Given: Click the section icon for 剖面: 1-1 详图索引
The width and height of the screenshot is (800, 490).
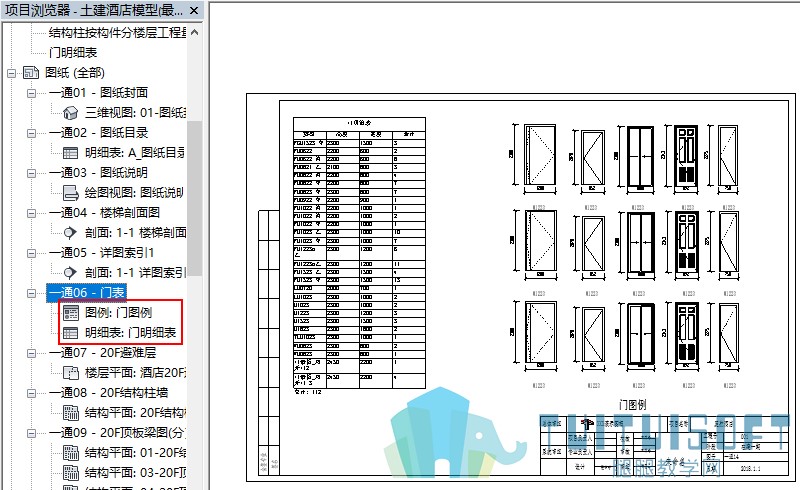Looking at the screenshot, I should click(x=70, y=273).
